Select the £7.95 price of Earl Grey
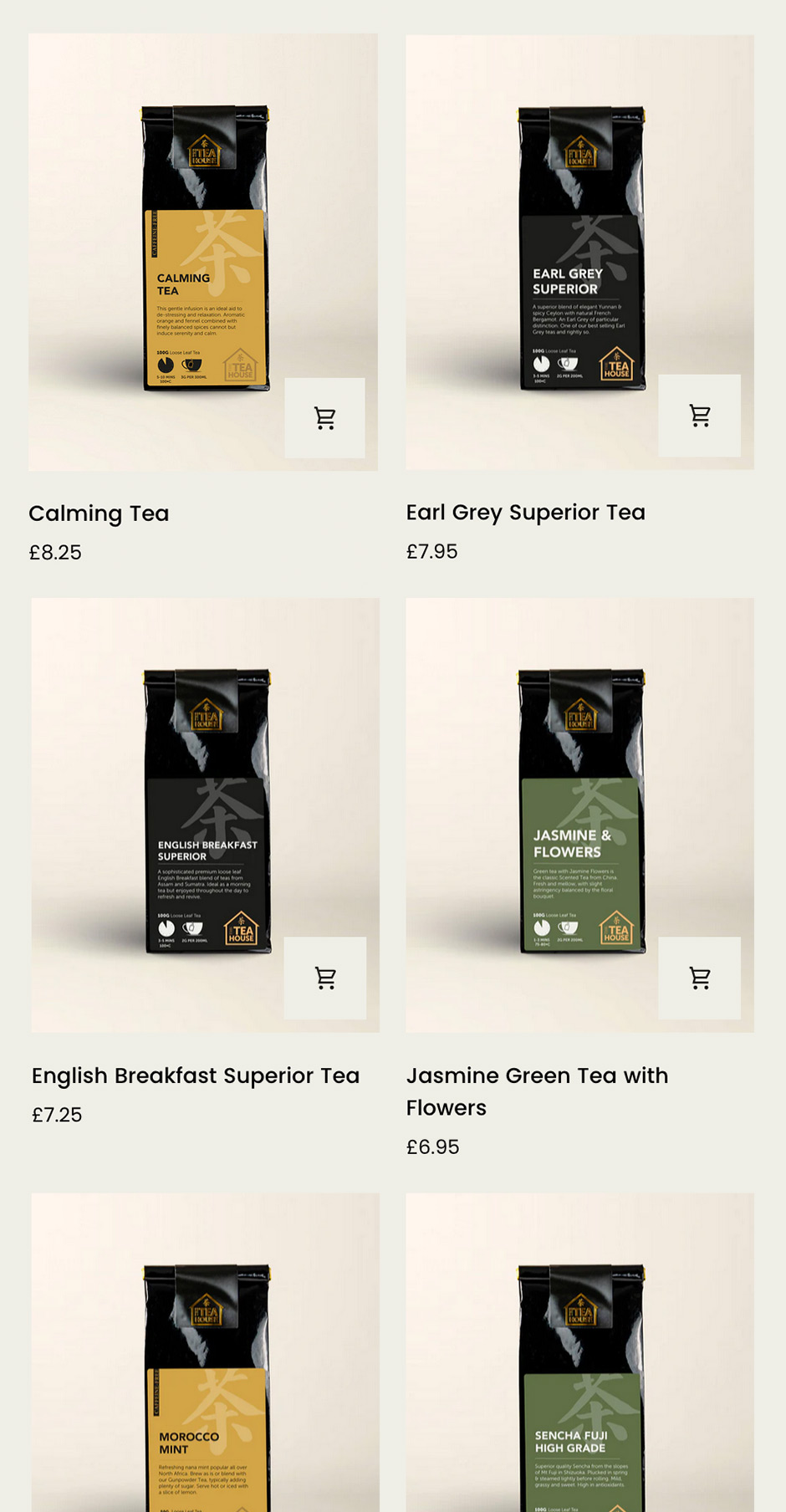Image resolution: width=786 pixels, height=1512 pixels. point(431,552)
